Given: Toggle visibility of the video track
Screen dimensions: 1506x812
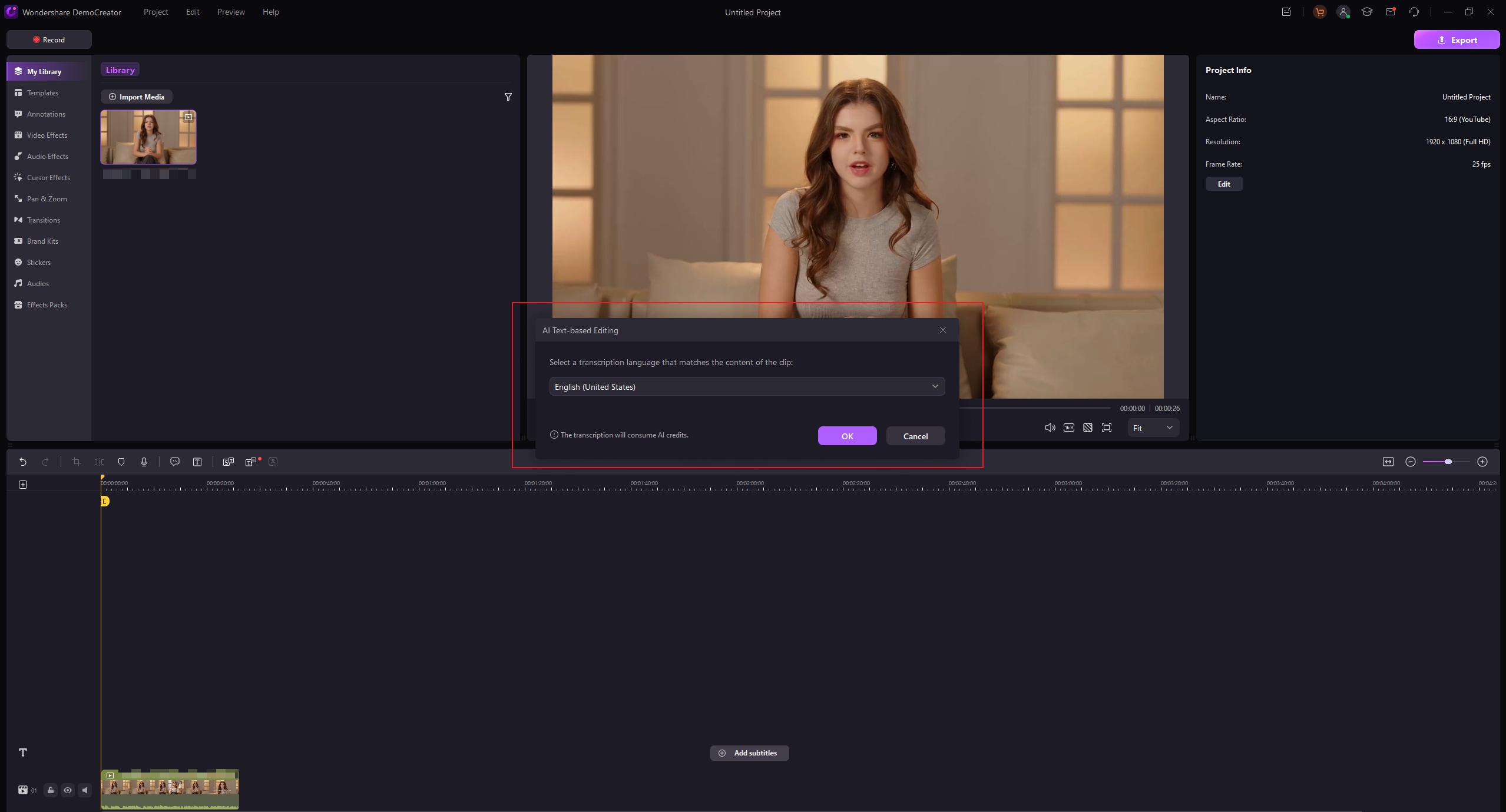Looking at the screenshot, I should tap(67, 790).
